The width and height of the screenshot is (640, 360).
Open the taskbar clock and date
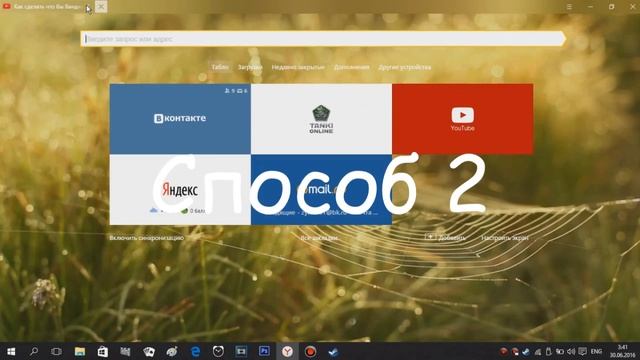[622, 351]
